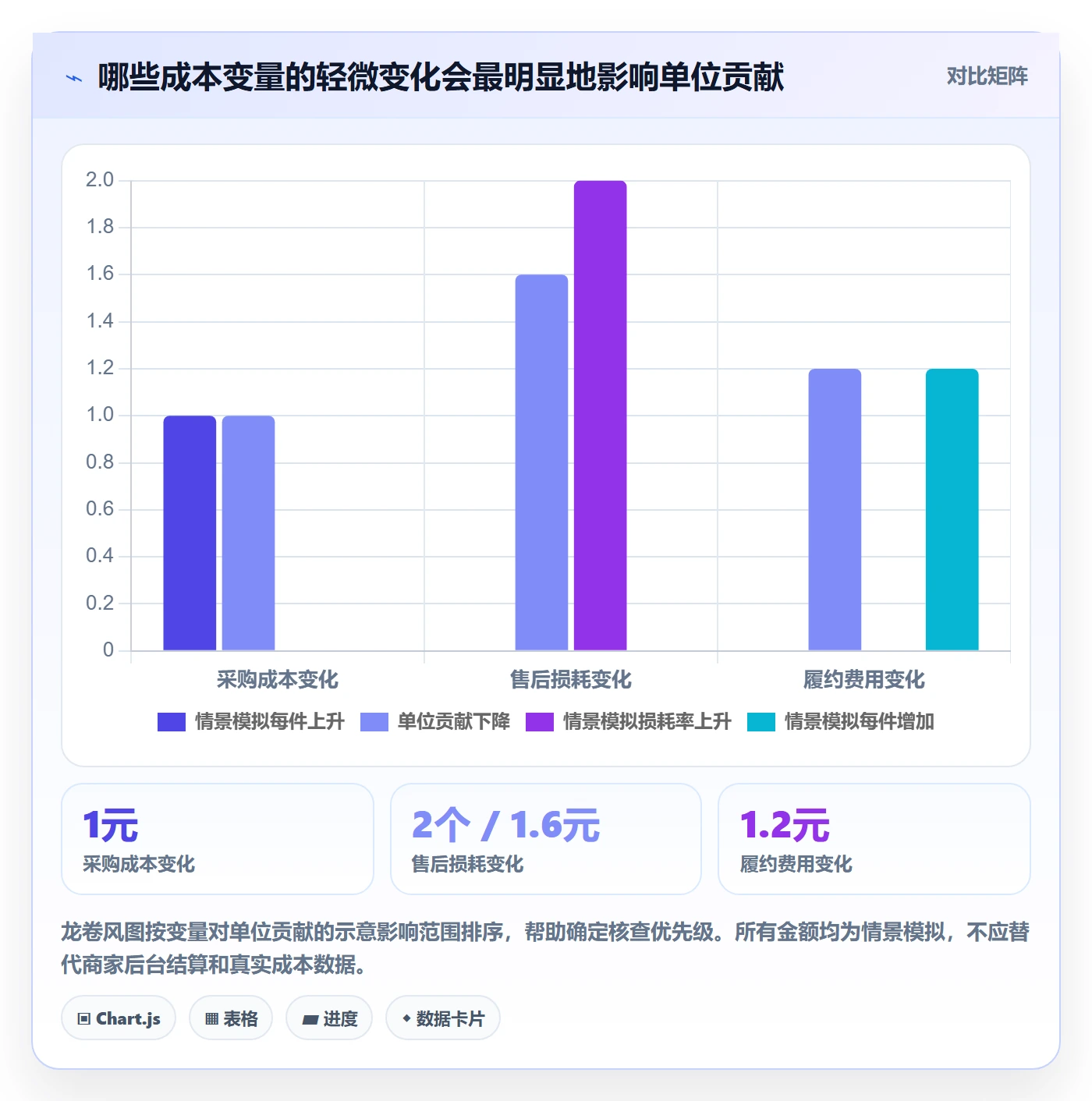Click the 对比矩阵 label in the header
1092x1101 pixels.
987,76
